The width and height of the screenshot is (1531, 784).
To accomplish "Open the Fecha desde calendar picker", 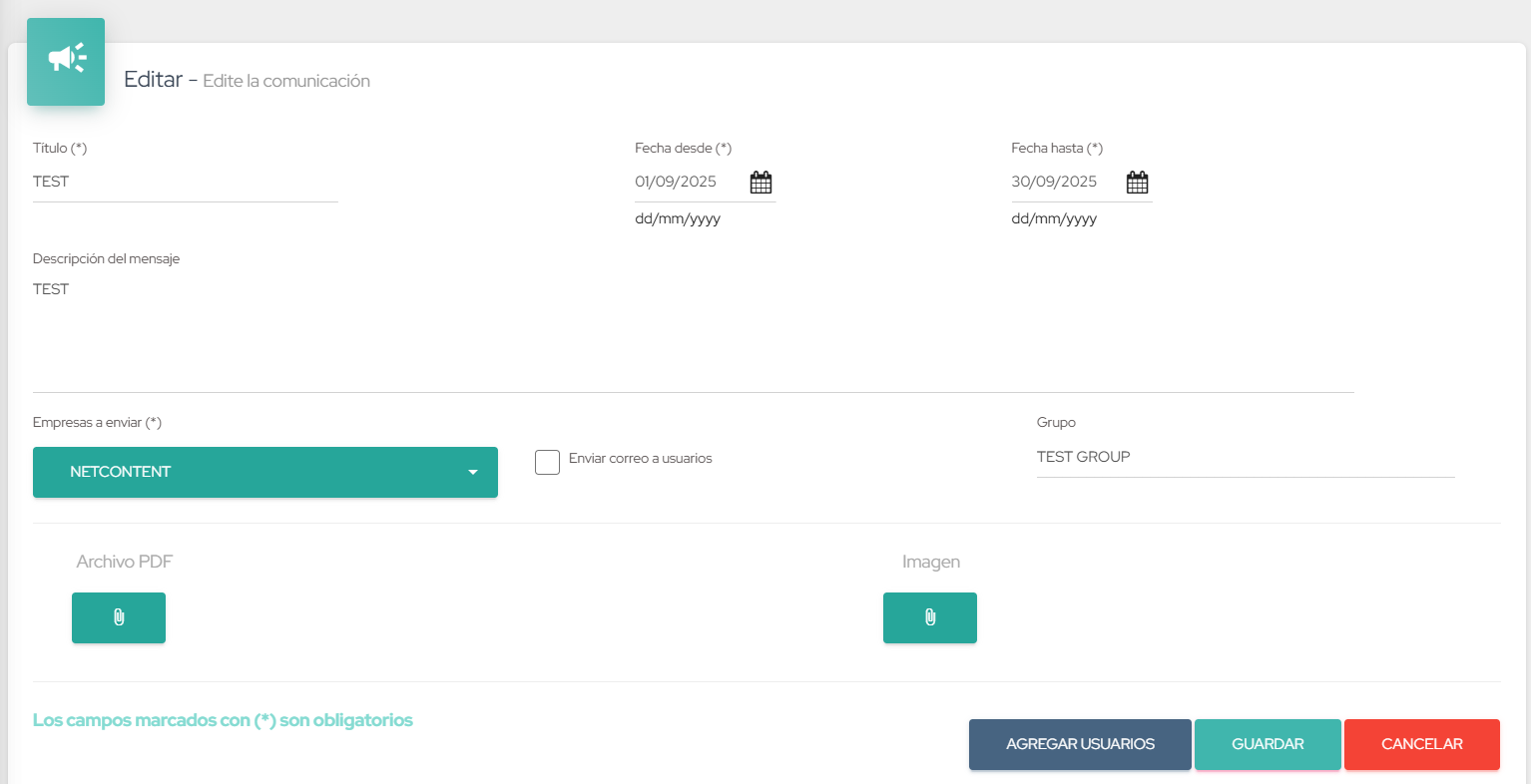I will 761,183.
